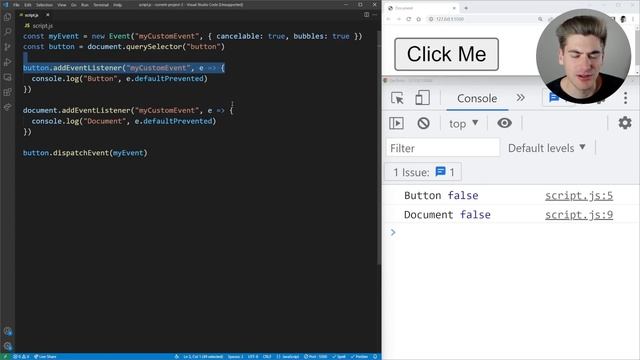Click the console Filter field

(x=443, y=148)
